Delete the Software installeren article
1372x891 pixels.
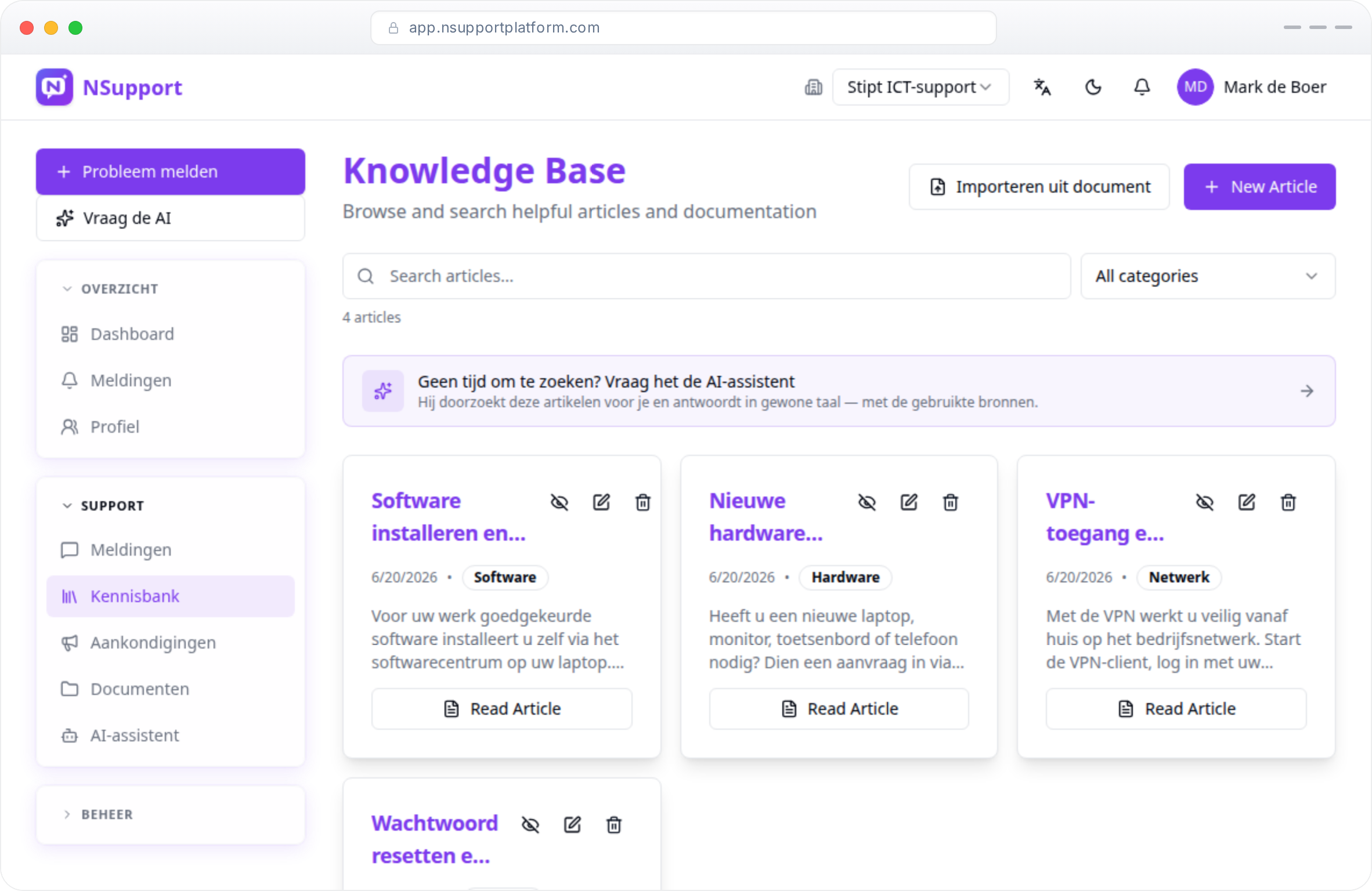point(642,502)
